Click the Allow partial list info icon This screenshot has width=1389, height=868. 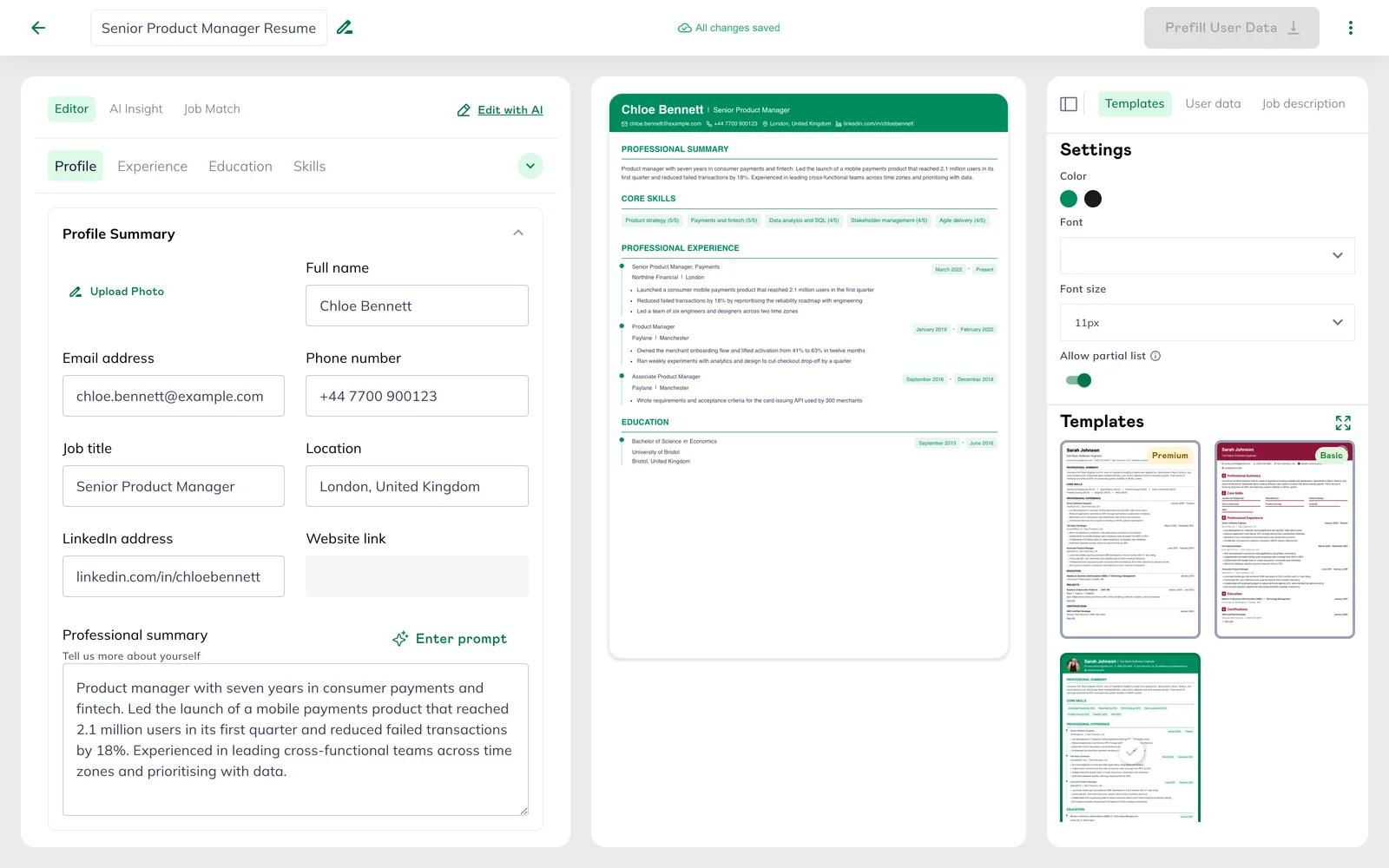click(1155, 356)
